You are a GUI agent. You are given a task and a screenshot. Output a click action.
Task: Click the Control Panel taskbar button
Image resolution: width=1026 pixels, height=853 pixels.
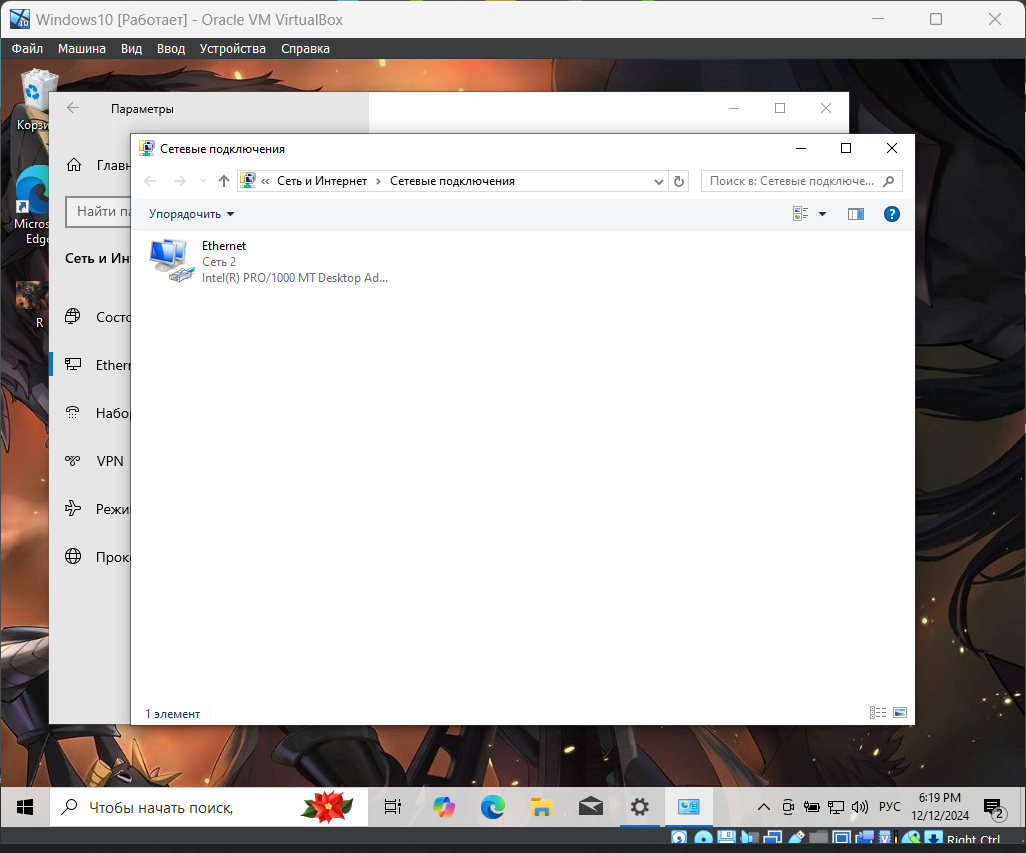688,807
